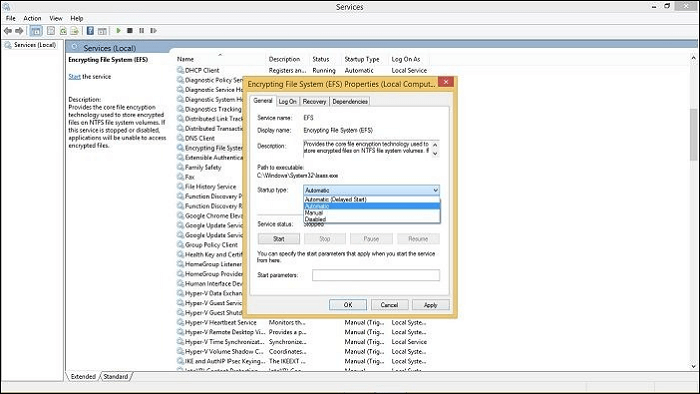Sort by the Status column header
This screenshot has width=700, height=394.
coord(321,59)
